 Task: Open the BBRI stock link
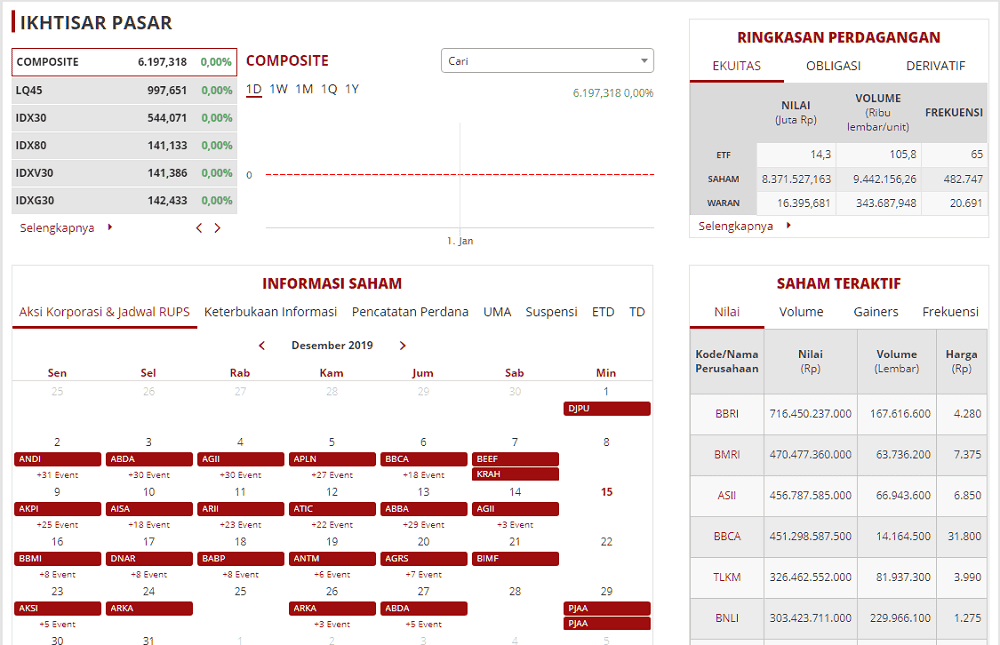tap(726, 413)
